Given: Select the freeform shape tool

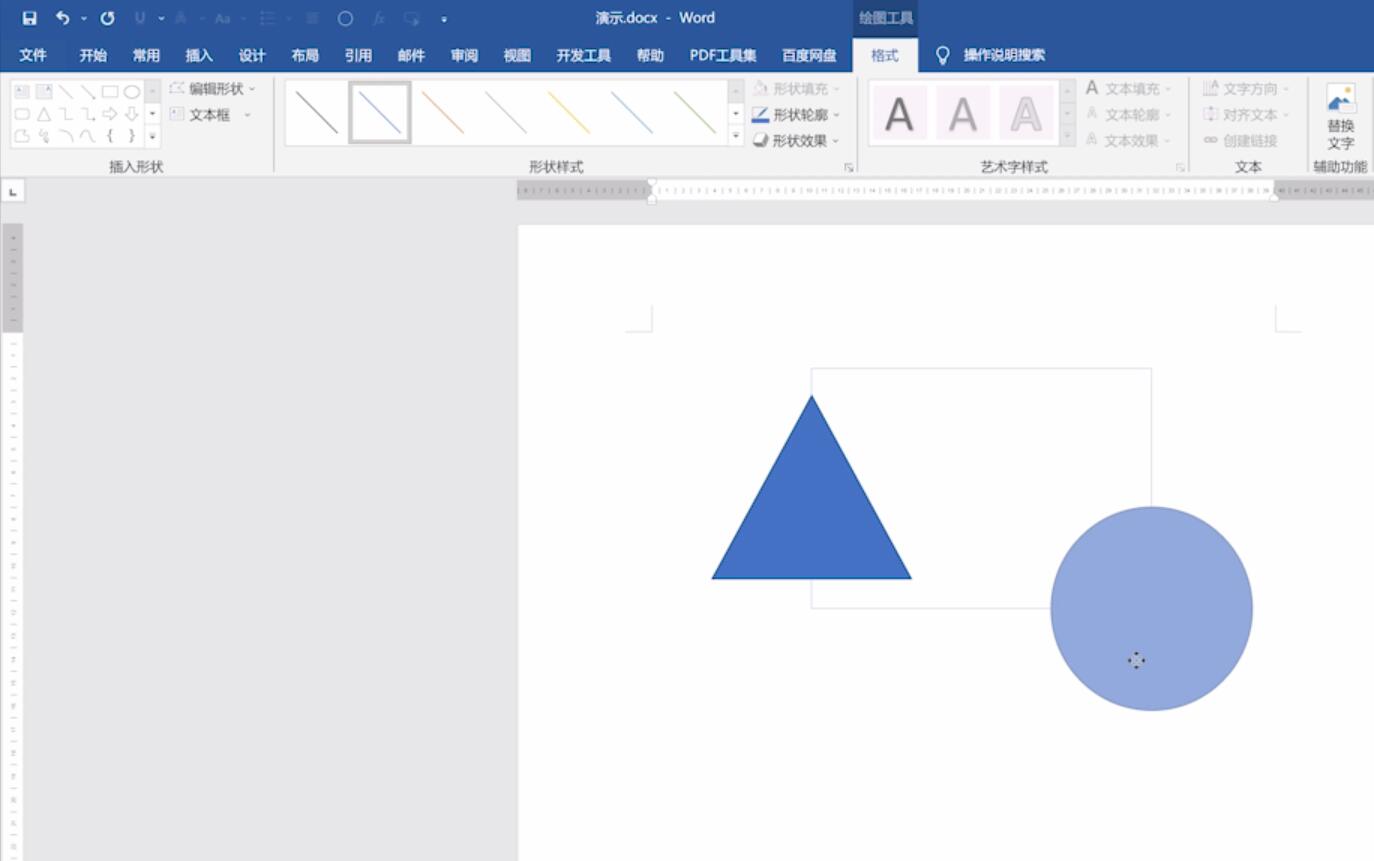Looking at the screenshot, I should (x=22, y=136).
